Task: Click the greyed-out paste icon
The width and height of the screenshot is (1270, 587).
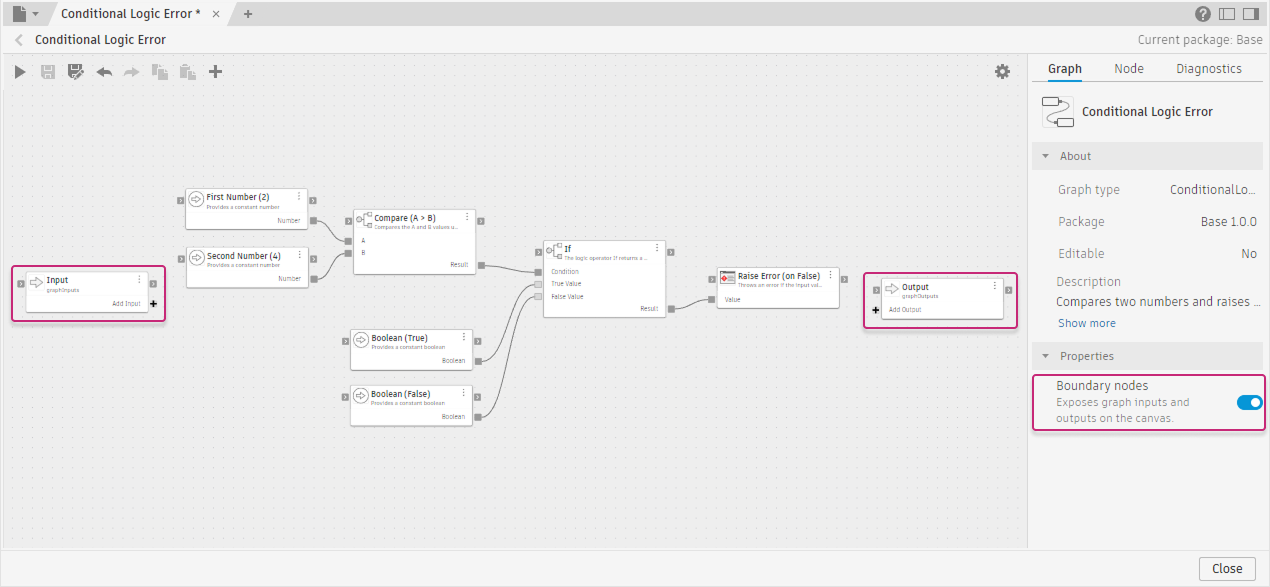Action: (x=187, y=72)
